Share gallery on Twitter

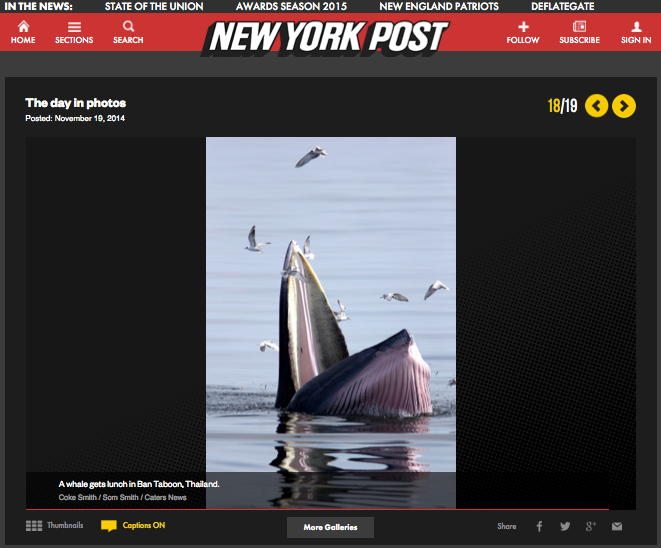pos(565,526)
